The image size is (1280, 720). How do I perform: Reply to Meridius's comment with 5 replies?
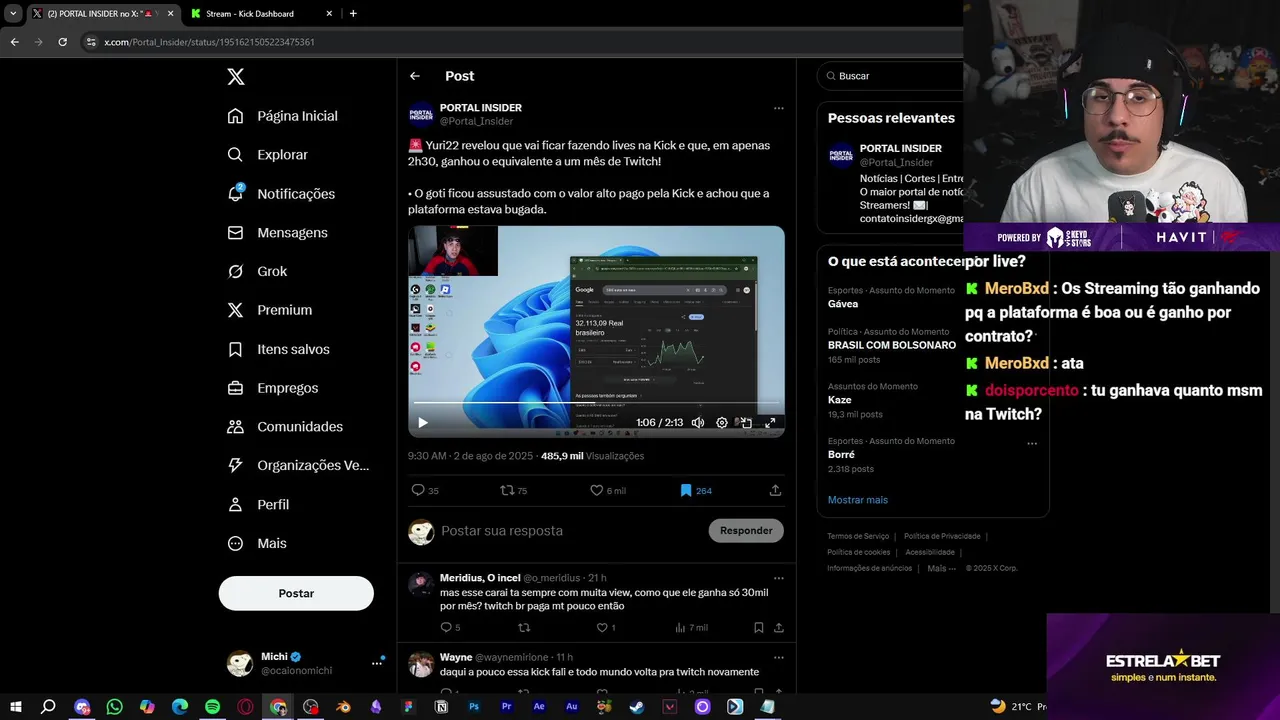pyautogui.click(x=450, y=628)
